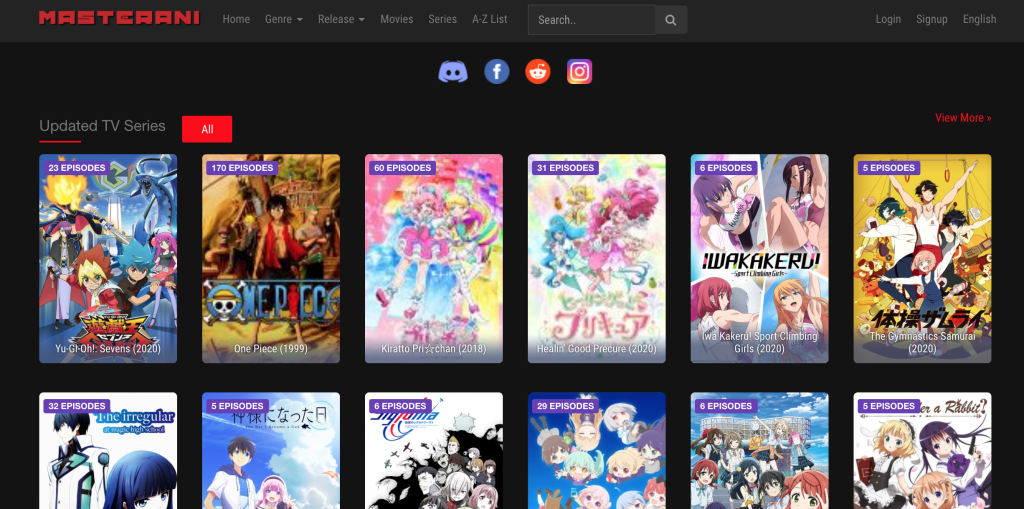Focus the Search input field
The height and width of the screenshot is (509, 1024).
click(x=592, y=20)
